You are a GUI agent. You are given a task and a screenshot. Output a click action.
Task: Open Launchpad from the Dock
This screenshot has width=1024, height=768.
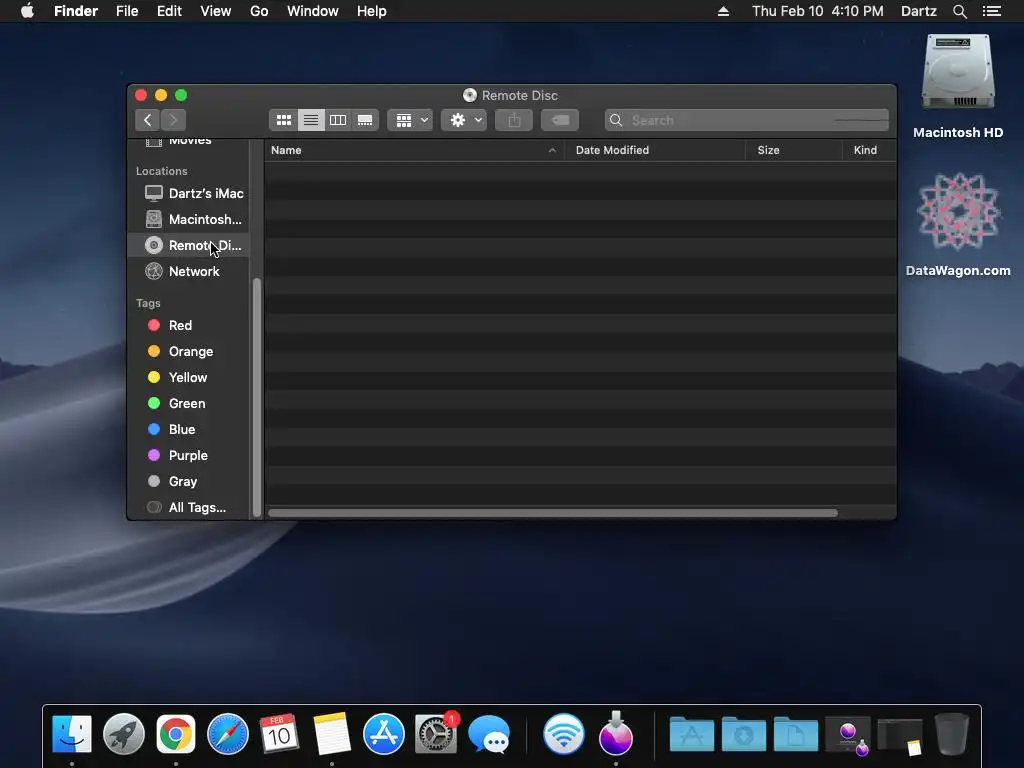click(123, 734)
